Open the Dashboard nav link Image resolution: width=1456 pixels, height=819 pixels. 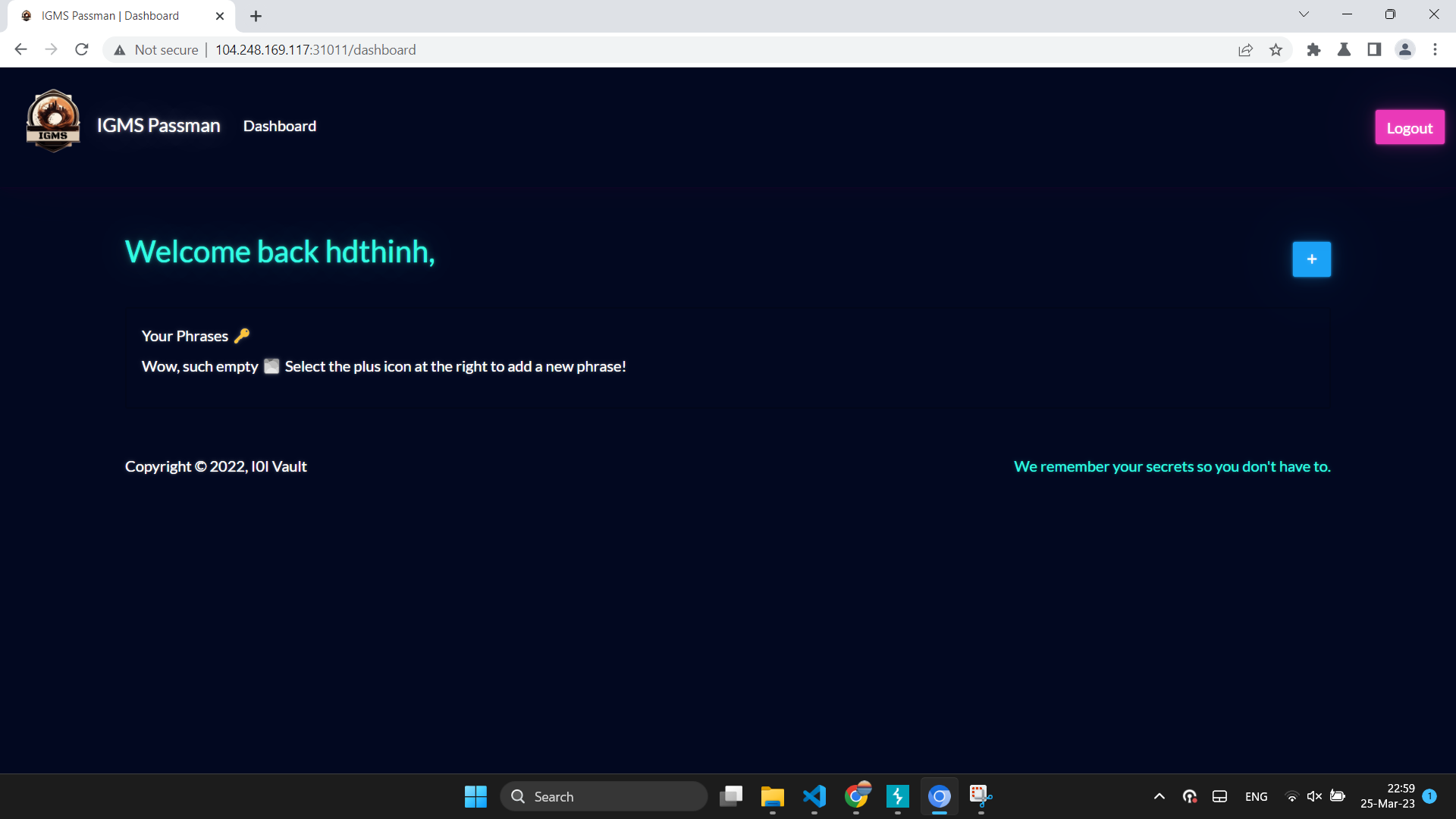click(x=279, y=126)
